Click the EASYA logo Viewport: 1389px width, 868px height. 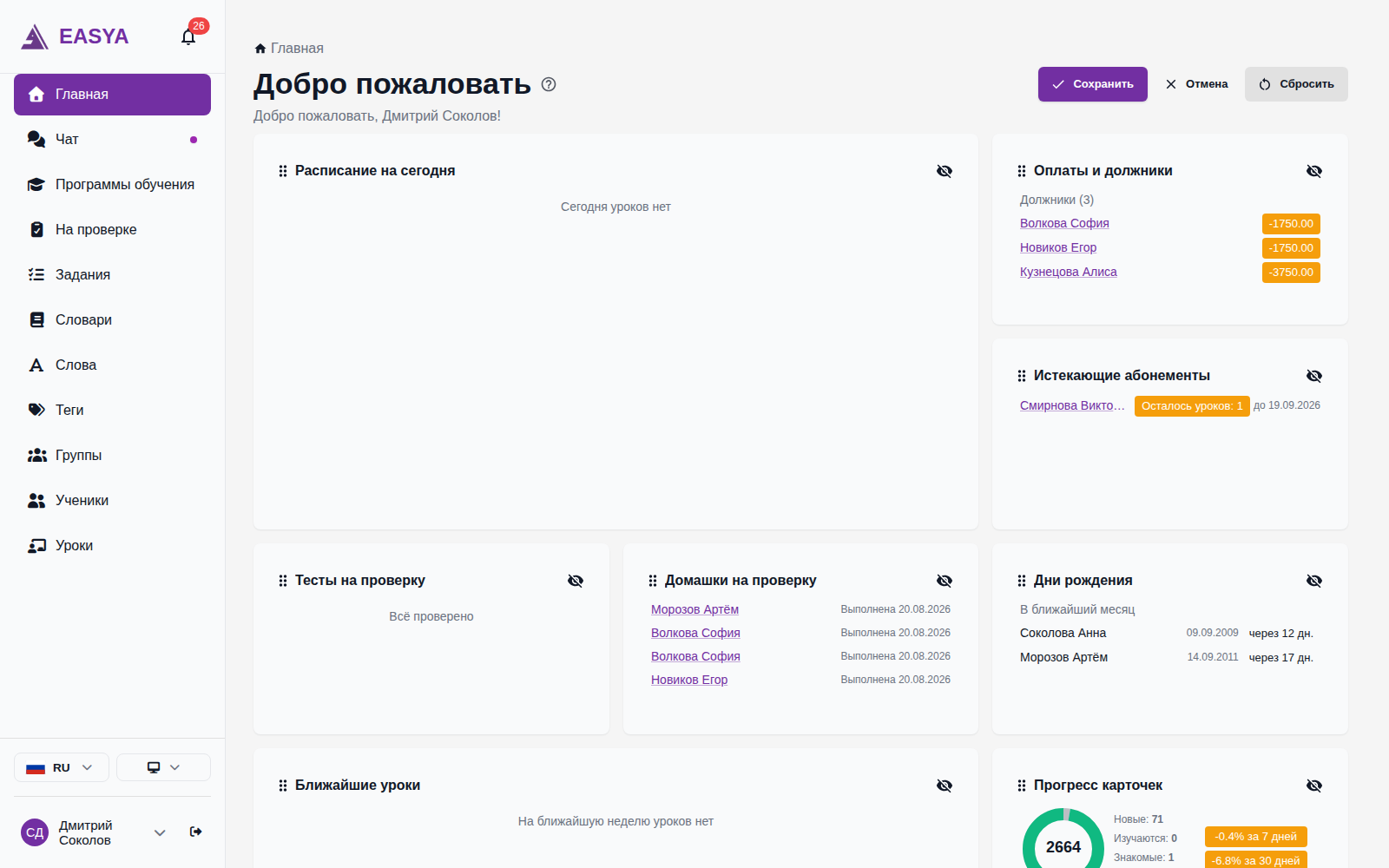75,36
